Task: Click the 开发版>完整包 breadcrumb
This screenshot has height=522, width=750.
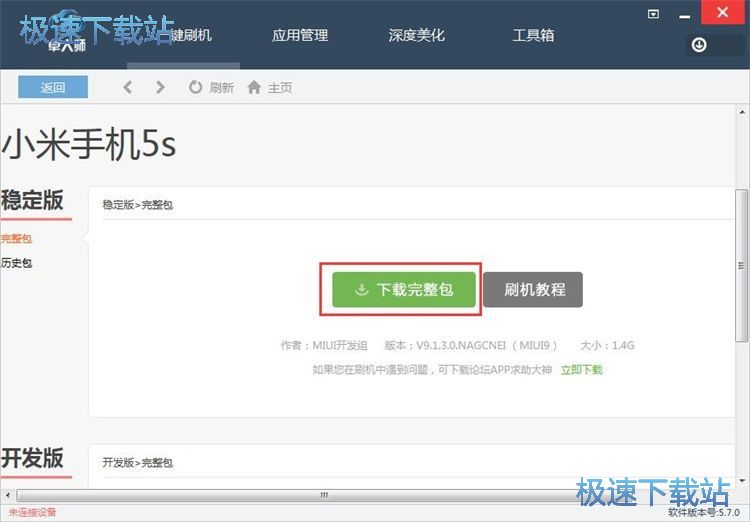Action: (137, 463)
